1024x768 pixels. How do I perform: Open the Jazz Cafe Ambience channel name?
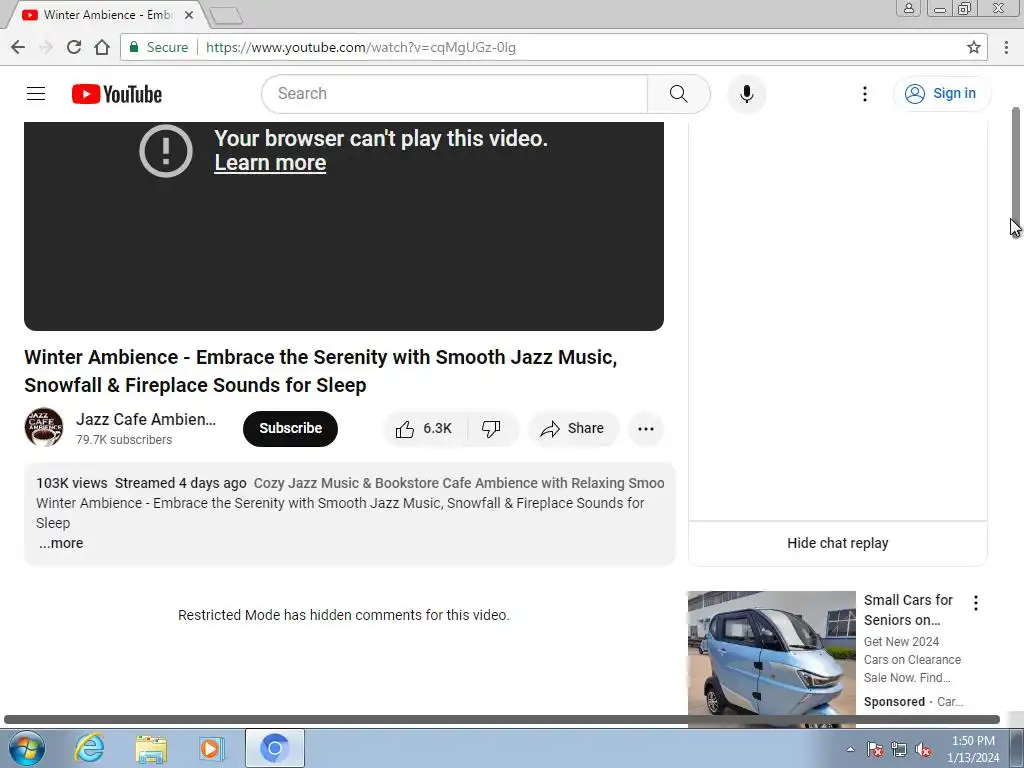146,419
